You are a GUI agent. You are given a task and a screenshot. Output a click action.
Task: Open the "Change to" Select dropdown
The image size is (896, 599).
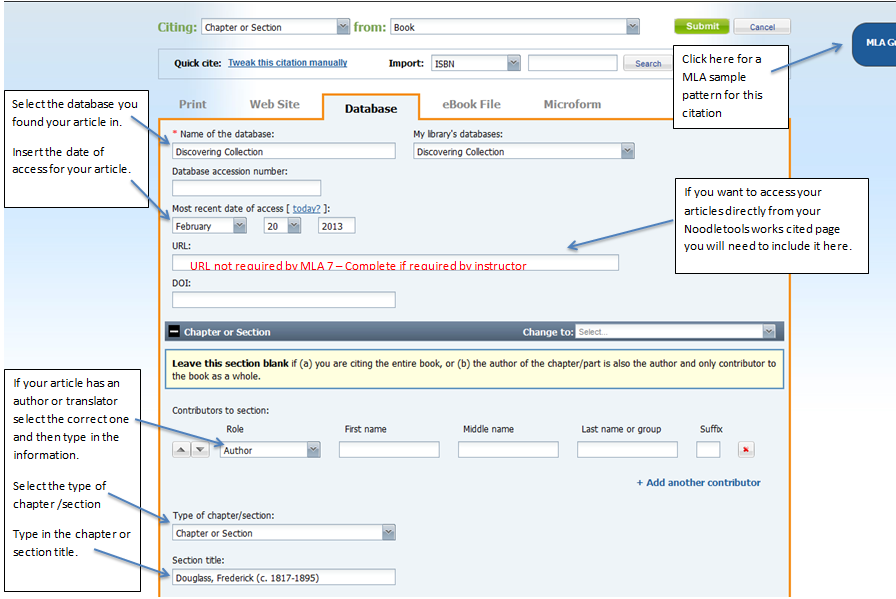pos(769,330)
